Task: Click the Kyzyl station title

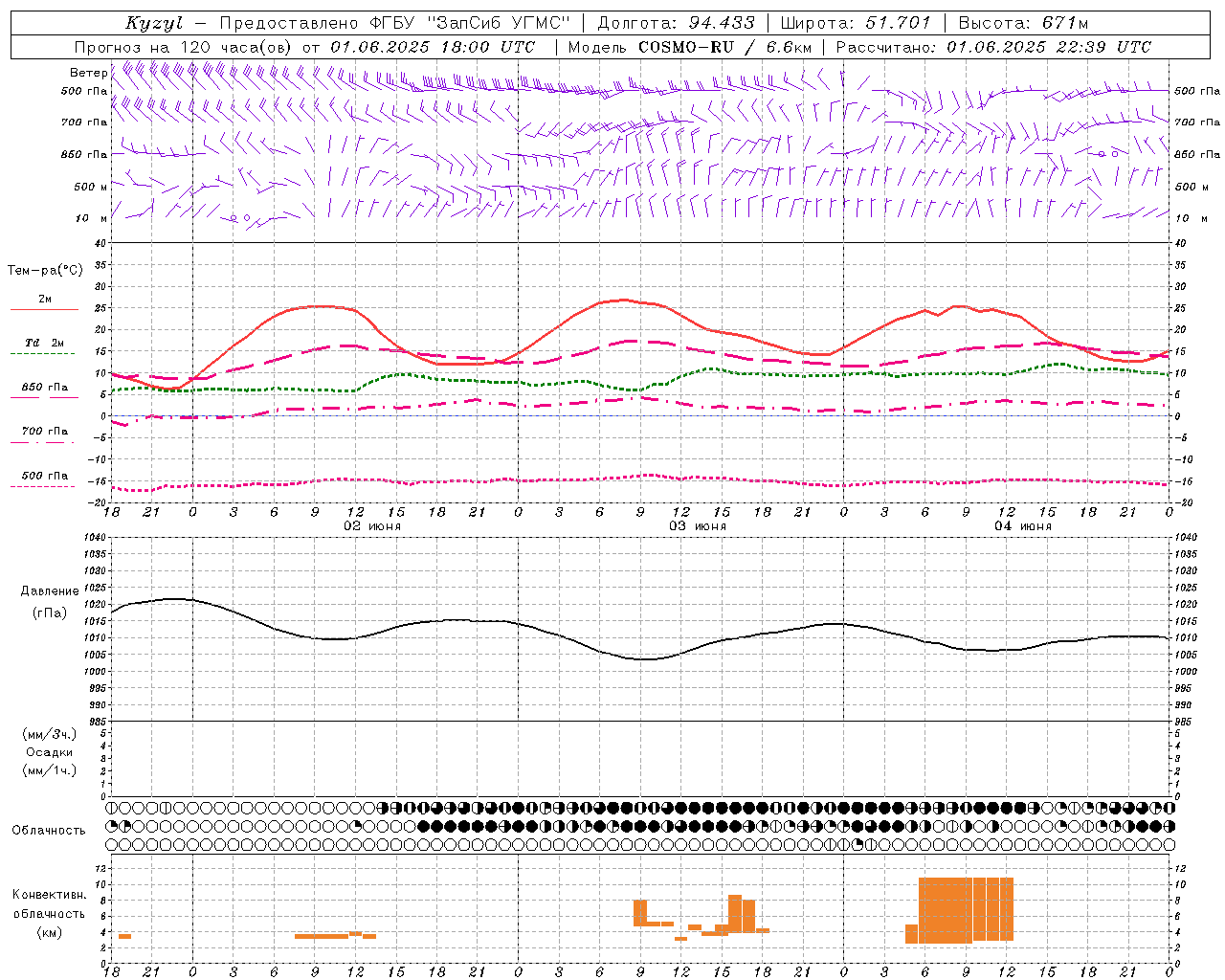Action: click(153, 23)
